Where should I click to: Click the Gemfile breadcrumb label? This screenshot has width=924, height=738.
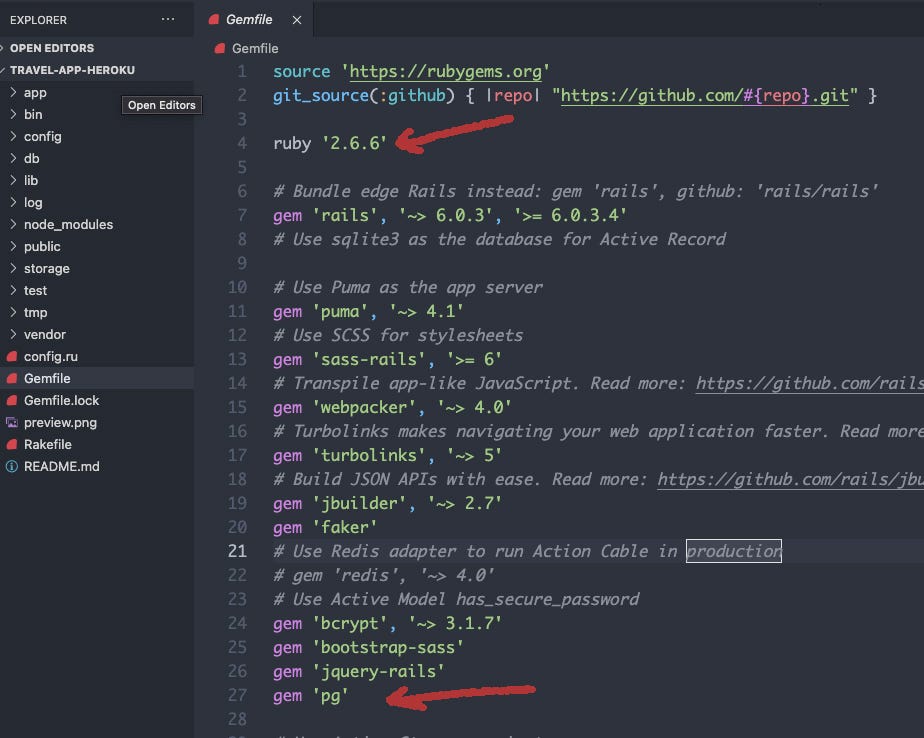click(x=255, y=48)
